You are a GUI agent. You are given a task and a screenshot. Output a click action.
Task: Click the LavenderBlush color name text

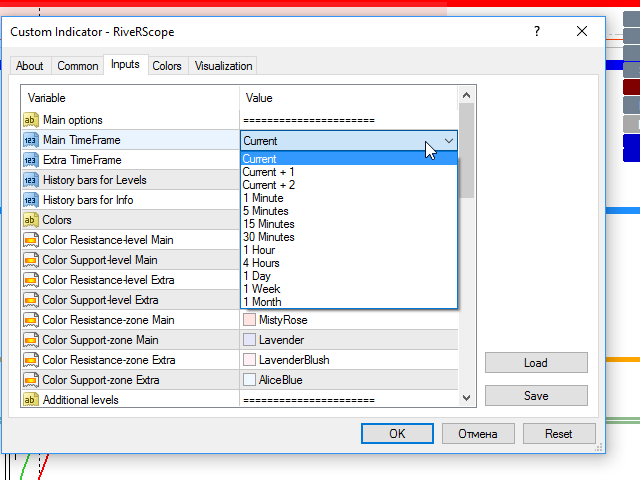tap(294, 360)
